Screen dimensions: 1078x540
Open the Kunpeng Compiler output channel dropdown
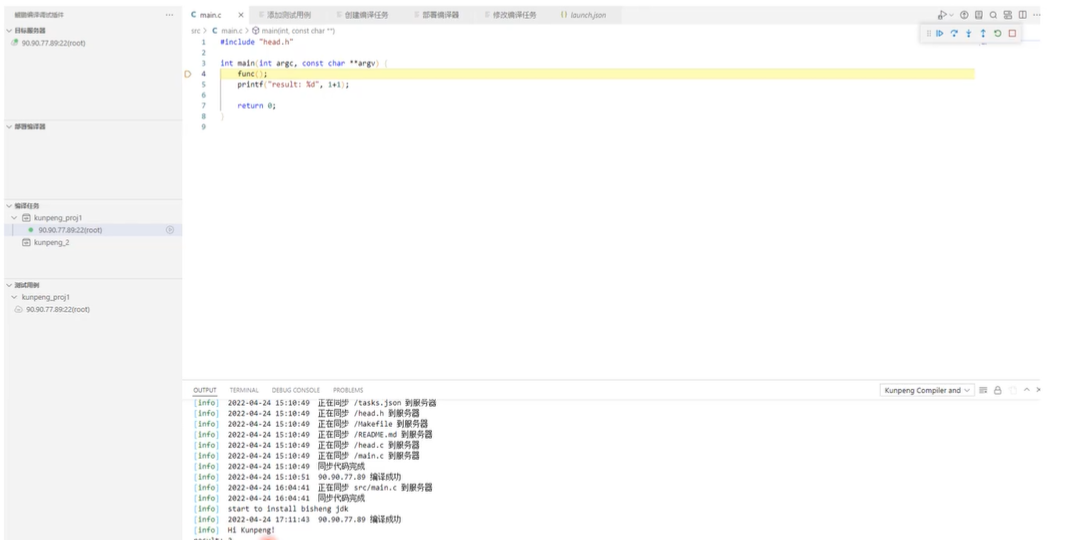pos(926,390)
